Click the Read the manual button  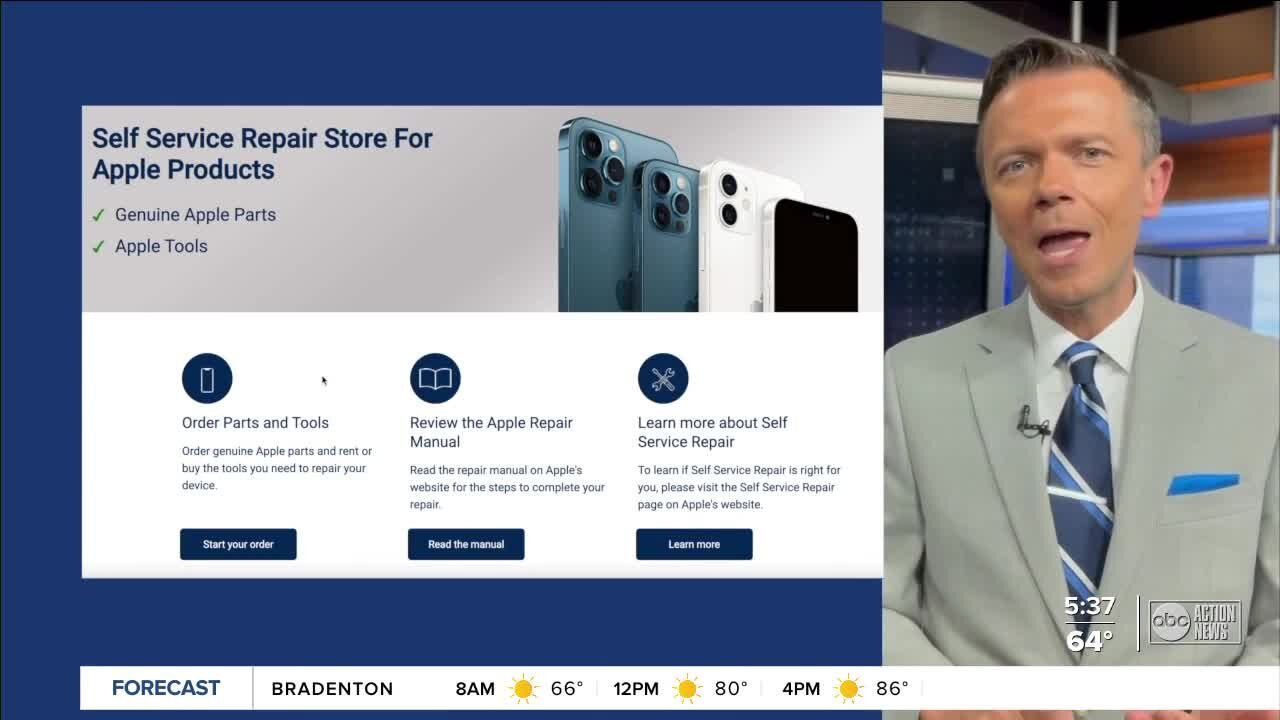(x=466, y=544)
